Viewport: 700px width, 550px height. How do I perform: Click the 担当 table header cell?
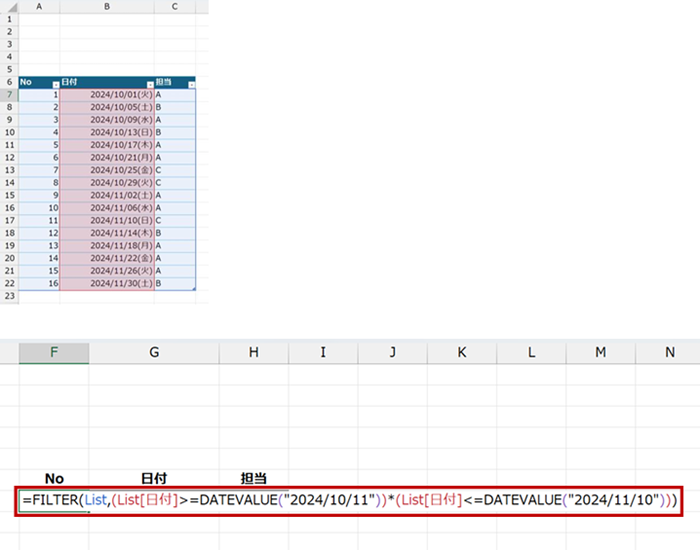(x=172, y=84)
